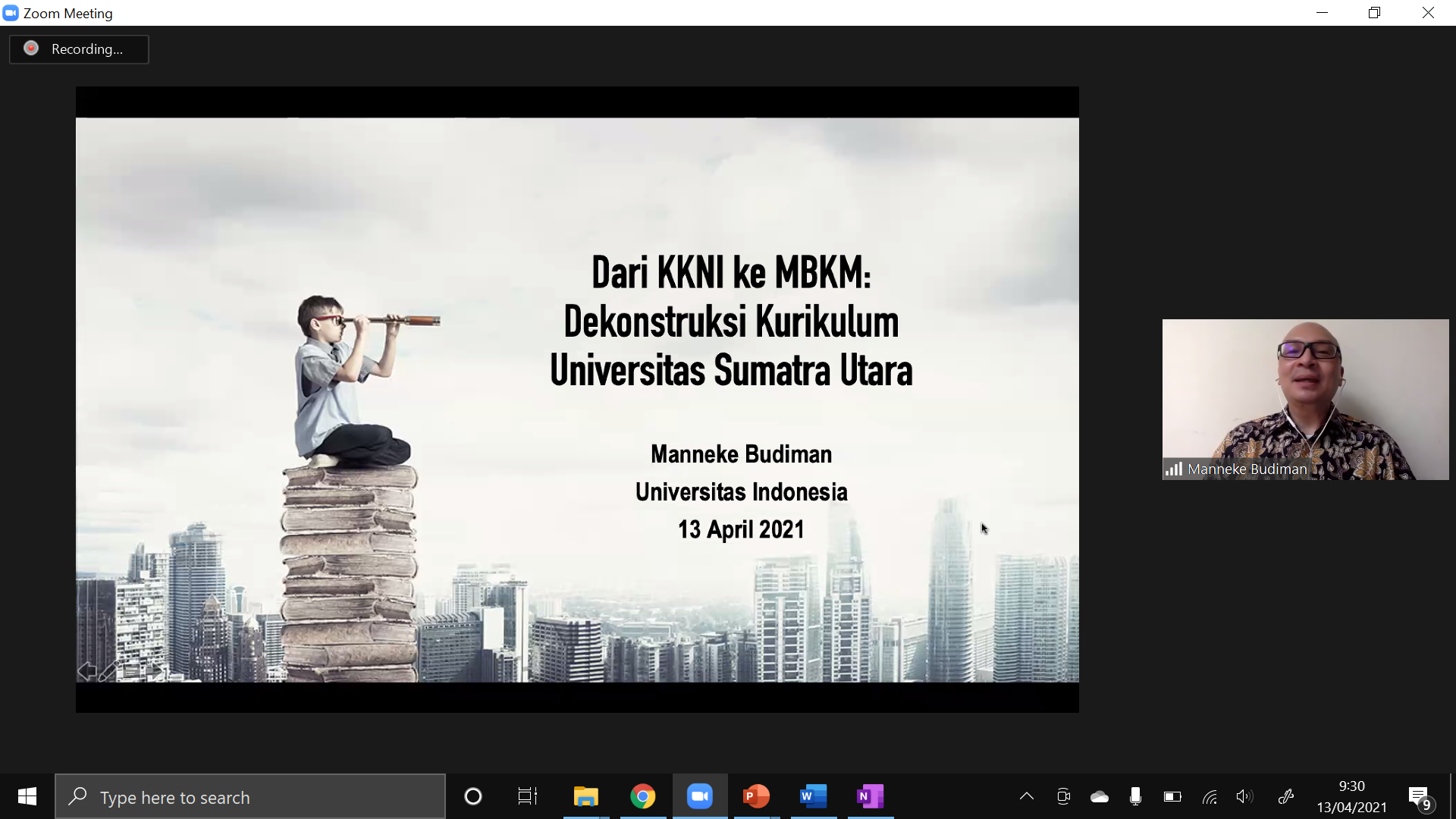
Task: Open the OneDrive cloud tray icon
Action: coord(1100,796)
